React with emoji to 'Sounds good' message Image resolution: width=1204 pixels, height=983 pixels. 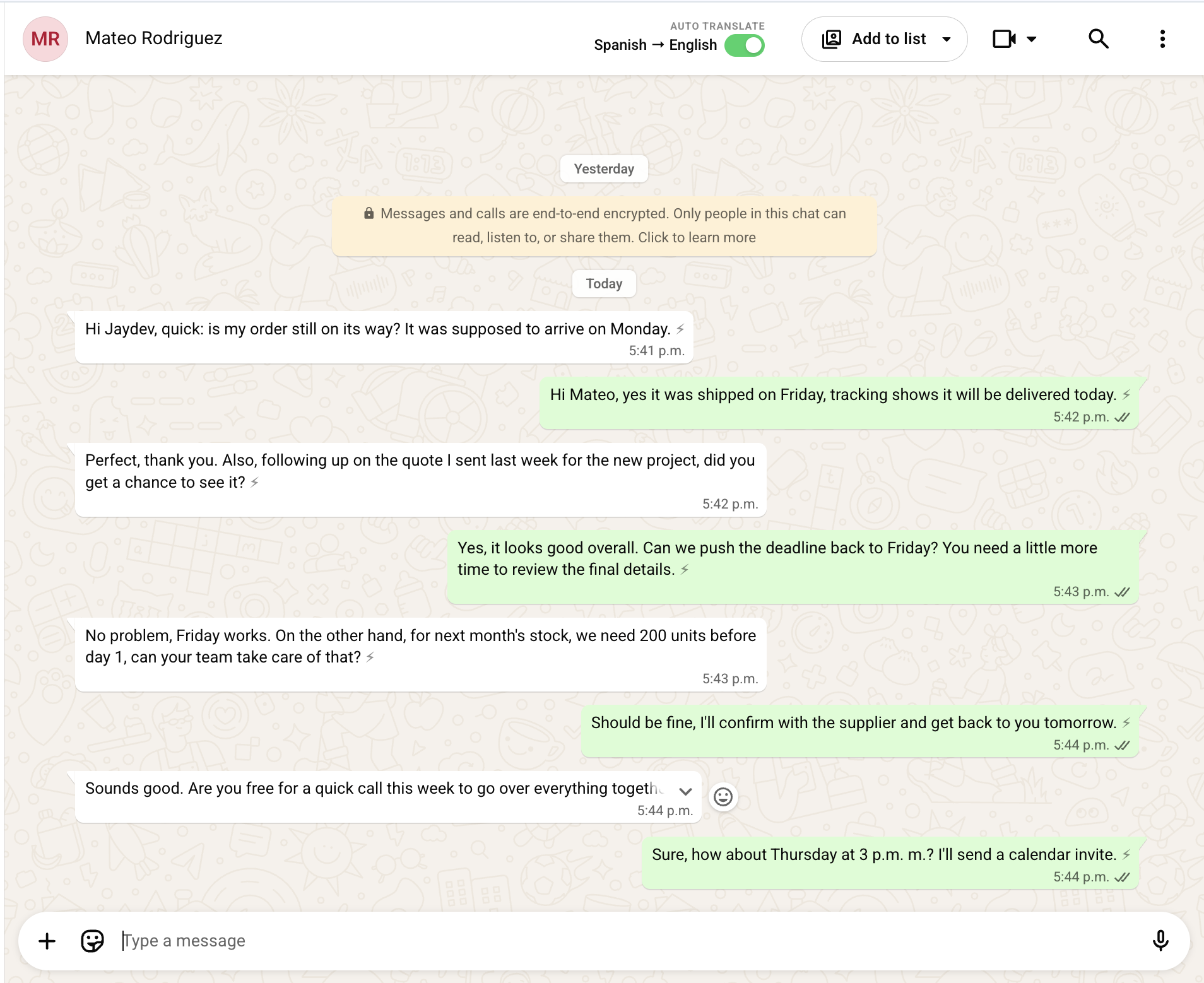tap(723, 797)
